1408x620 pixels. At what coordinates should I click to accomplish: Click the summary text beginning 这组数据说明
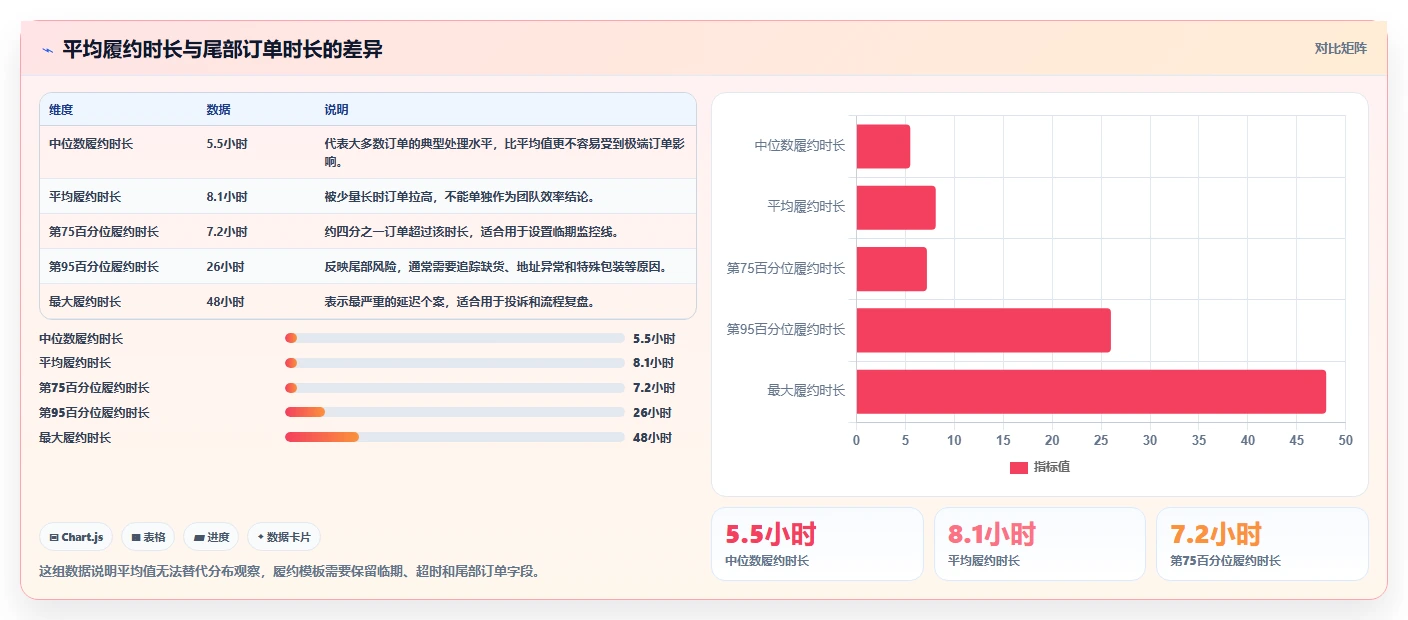tap(290, 572)
